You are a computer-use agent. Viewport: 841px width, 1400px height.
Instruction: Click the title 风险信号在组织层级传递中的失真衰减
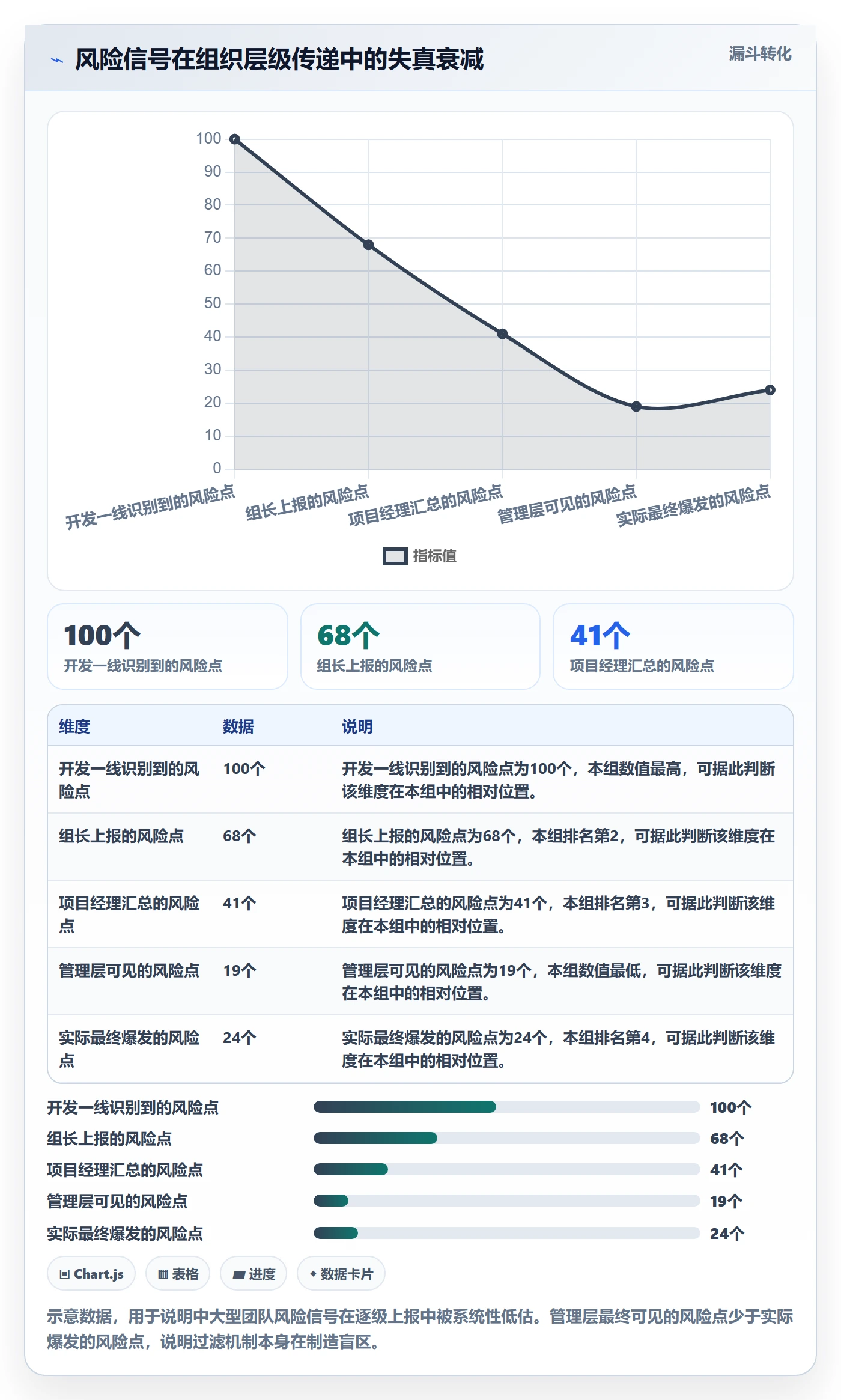[279, 59]
